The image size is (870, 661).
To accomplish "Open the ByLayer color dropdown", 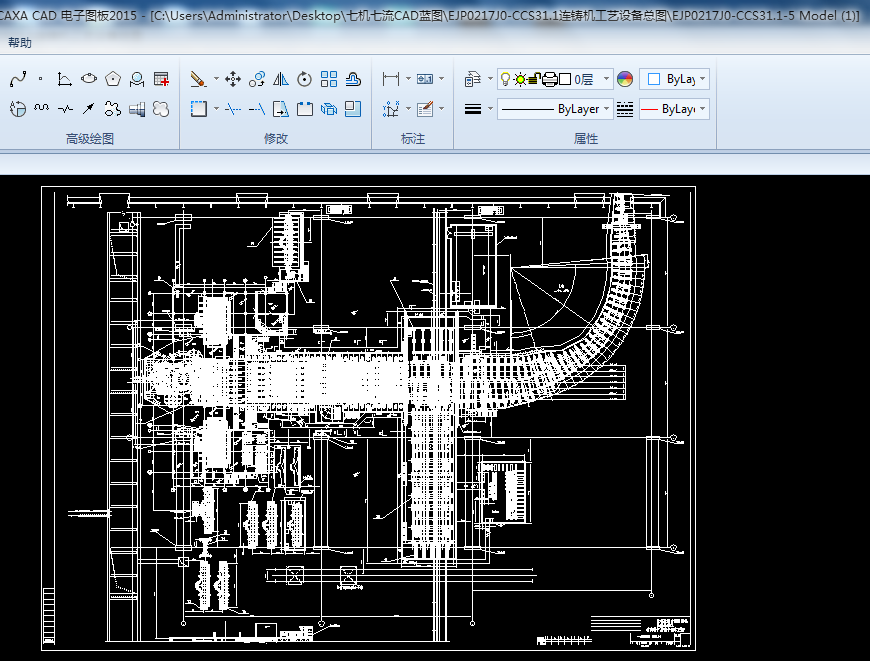I will coord(703,79).
